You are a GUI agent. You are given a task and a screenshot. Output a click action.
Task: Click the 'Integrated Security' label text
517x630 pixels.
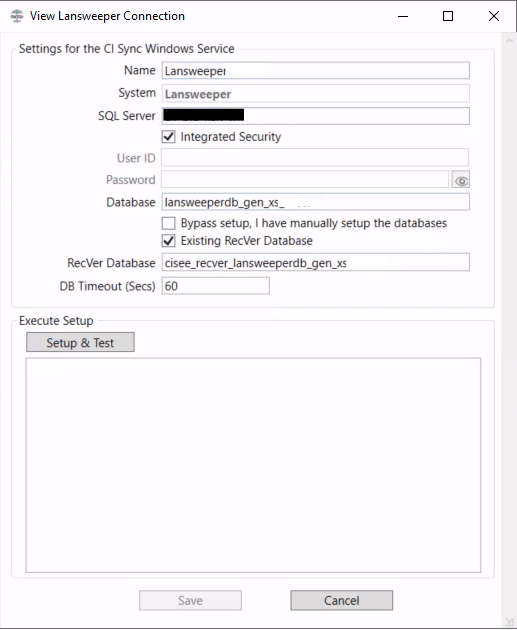coord(231,137)
